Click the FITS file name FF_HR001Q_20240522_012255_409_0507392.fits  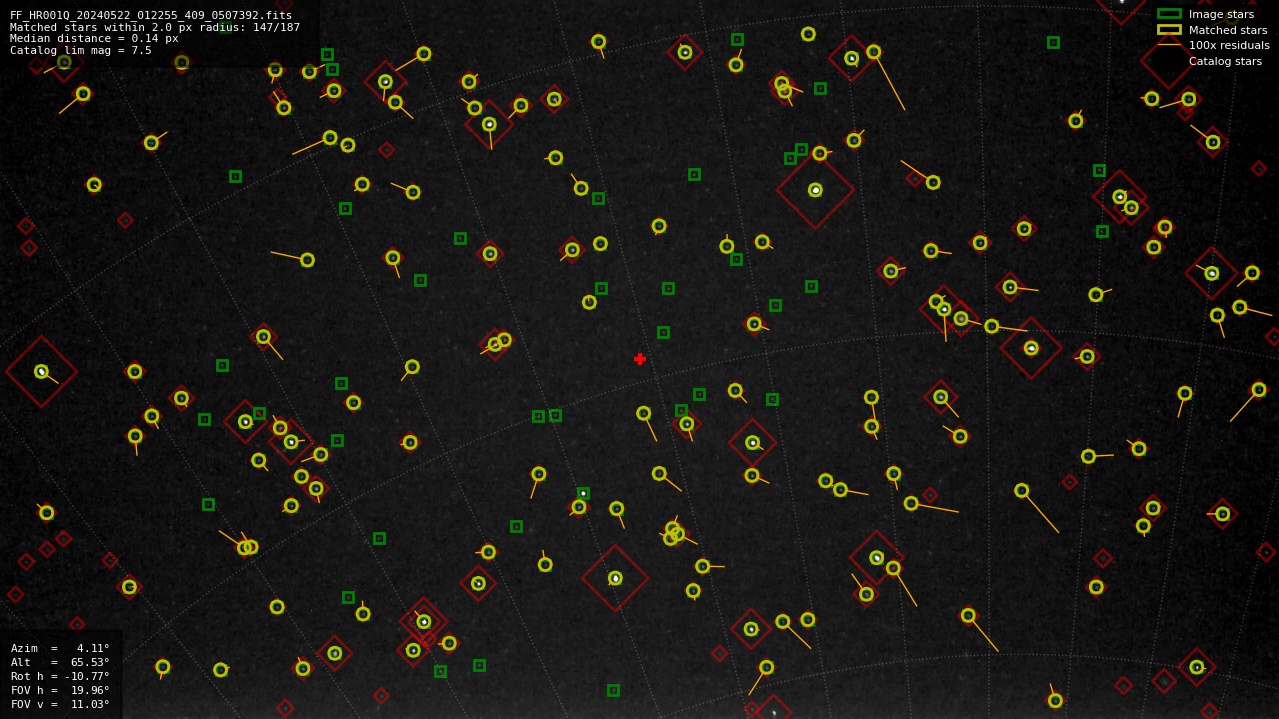point(151,15)
